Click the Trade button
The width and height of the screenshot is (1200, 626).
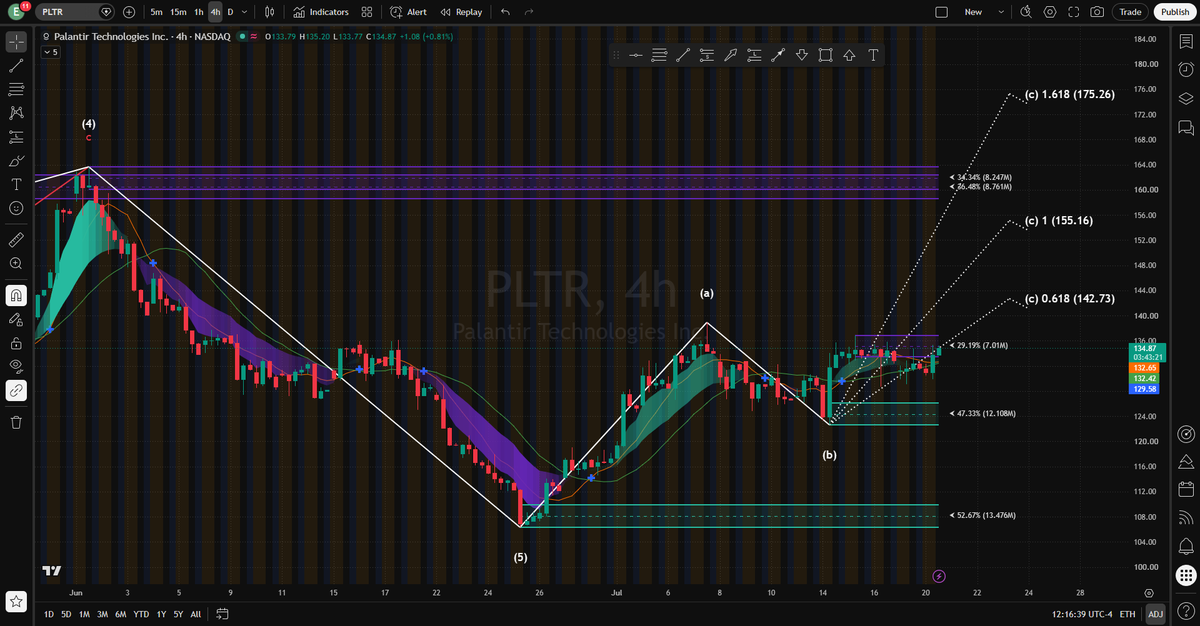click(1131, 12)
